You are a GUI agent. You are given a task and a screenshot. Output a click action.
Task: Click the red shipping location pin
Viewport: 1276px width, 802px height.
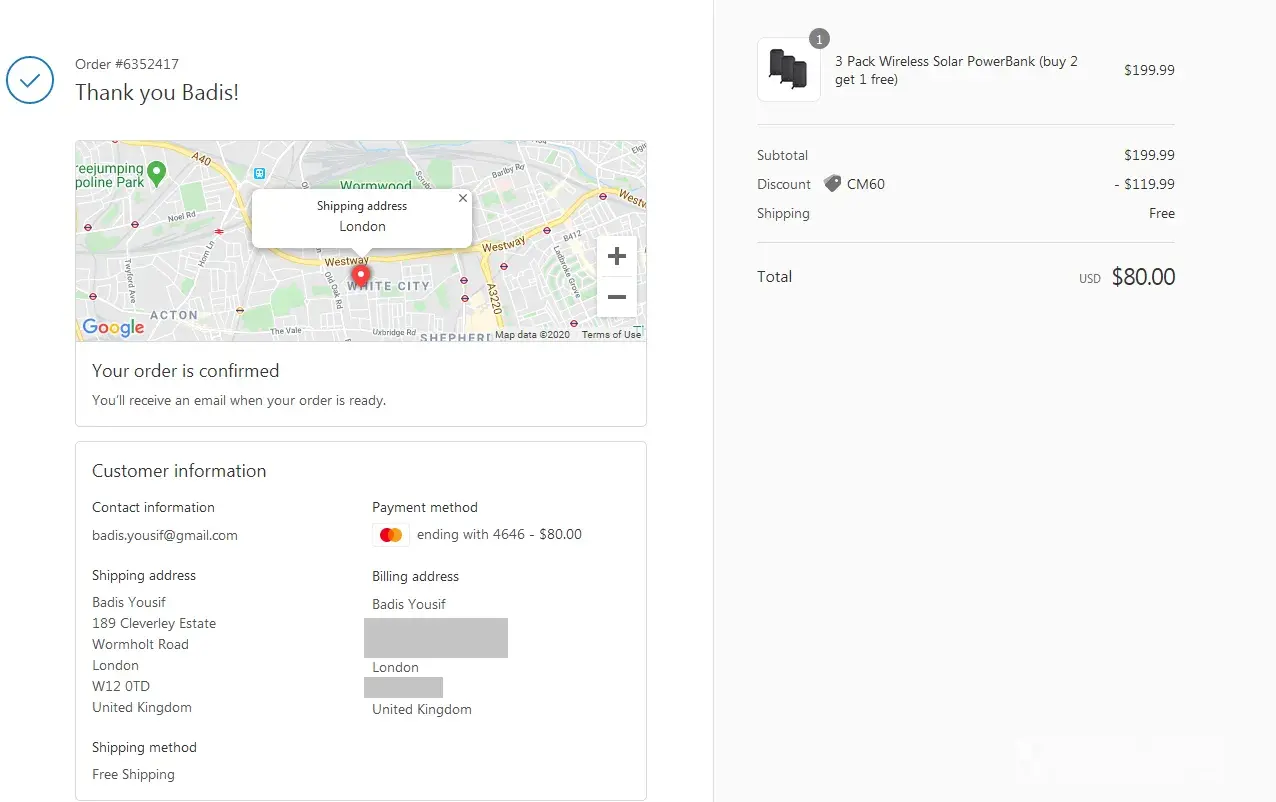click(x=361, y=275)
